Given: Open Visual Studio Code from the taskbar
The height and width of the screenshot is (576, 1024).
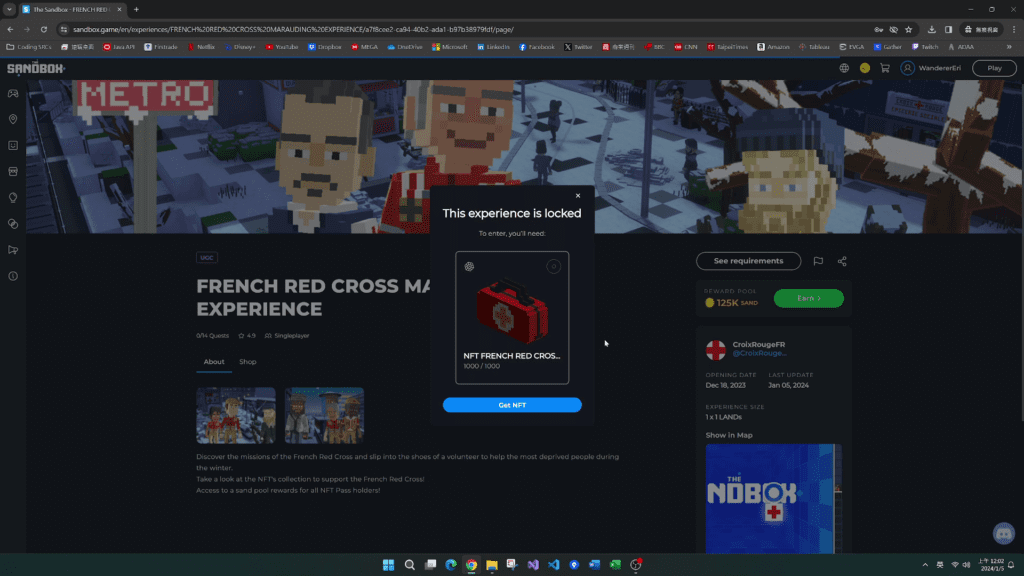Looking at the screenshot, I should [x=554, y=565].
